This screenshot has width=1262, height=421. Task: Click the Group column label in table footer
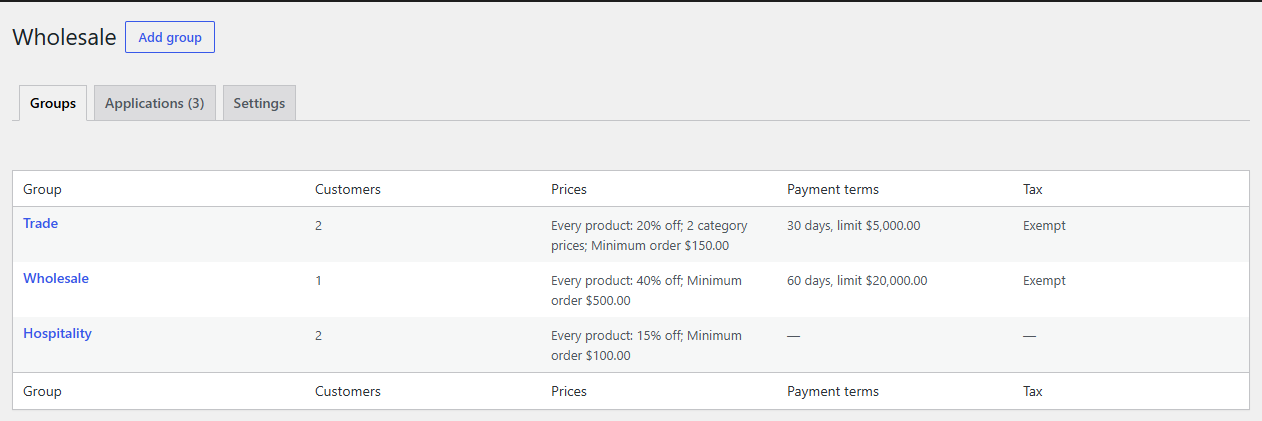[x=42, y=391]
